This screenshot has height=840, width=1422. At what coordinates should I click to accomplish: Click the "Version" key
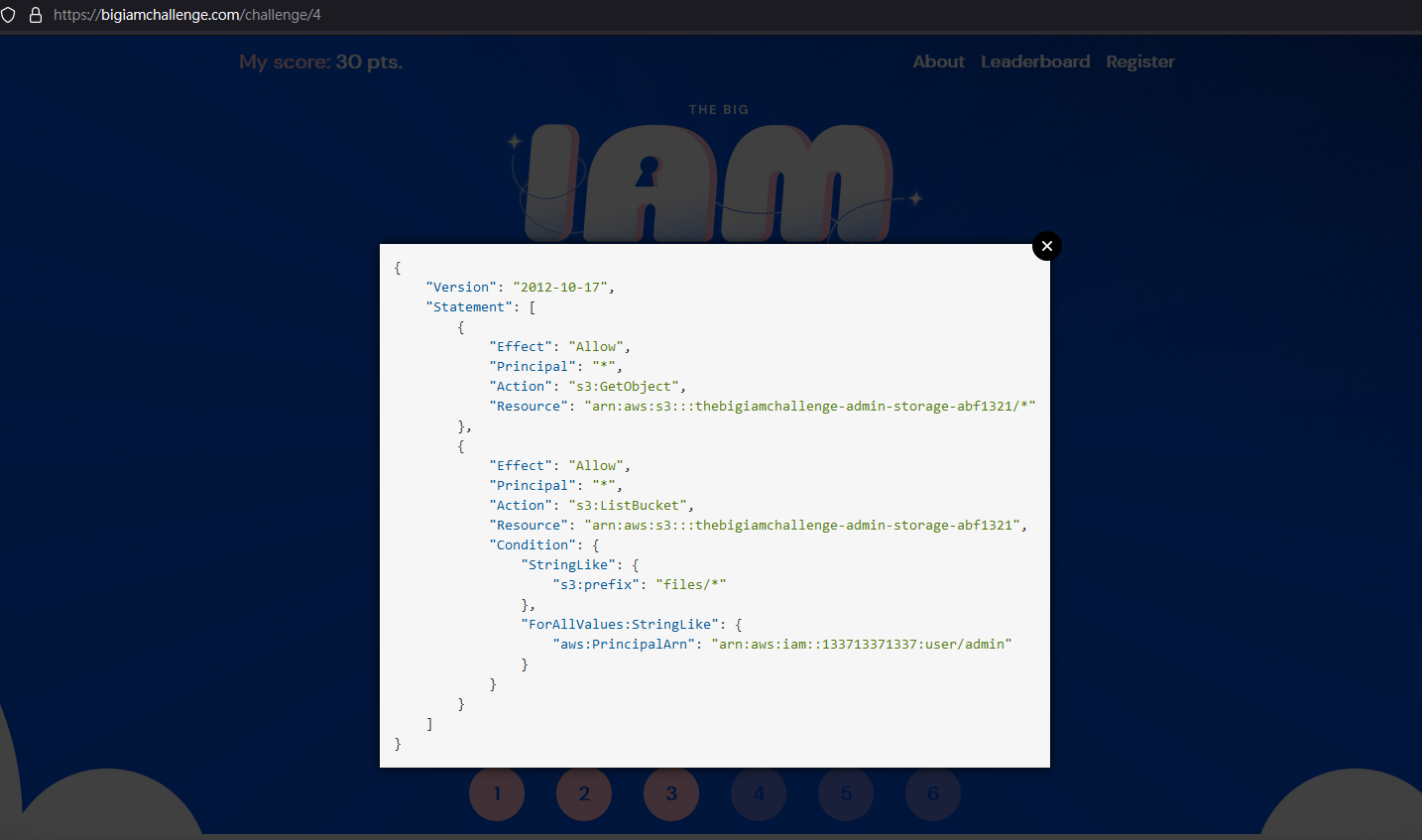pos(461,288)
